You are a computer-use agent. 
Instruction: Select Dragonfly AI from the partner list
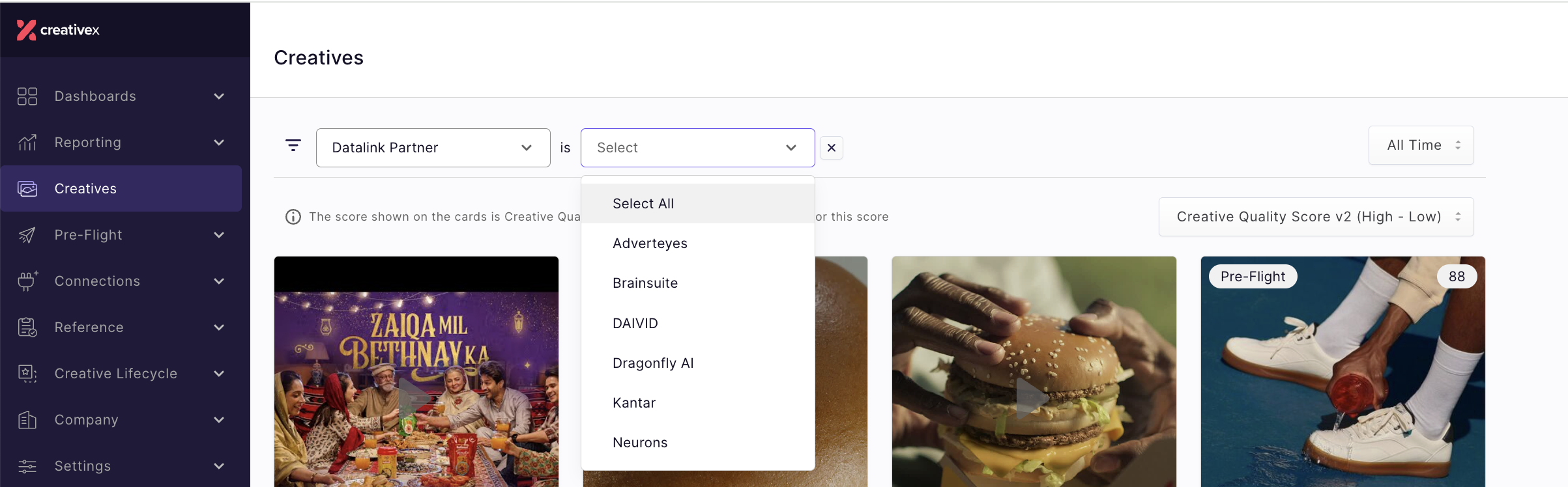[x=698, y=363]
